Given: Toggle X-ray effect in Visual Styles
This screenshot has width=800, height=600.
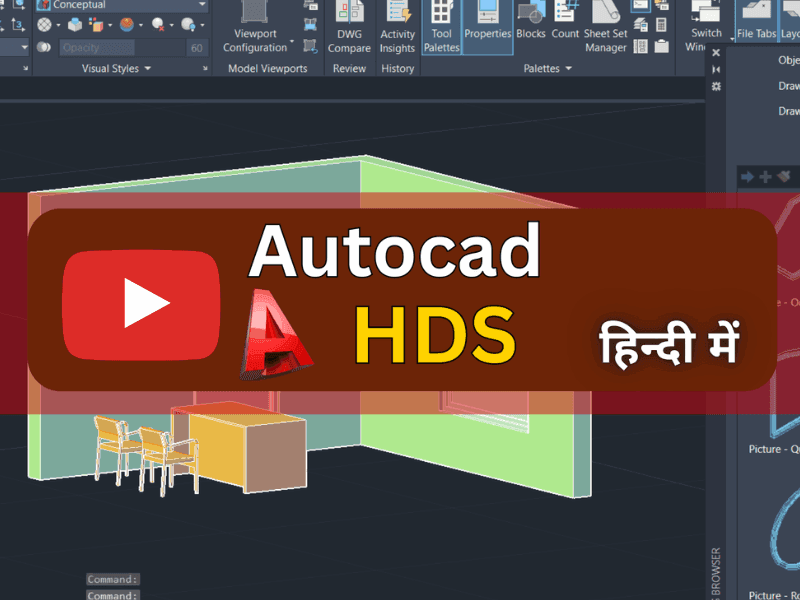Looking at the screenshot, I should [45, 24].
